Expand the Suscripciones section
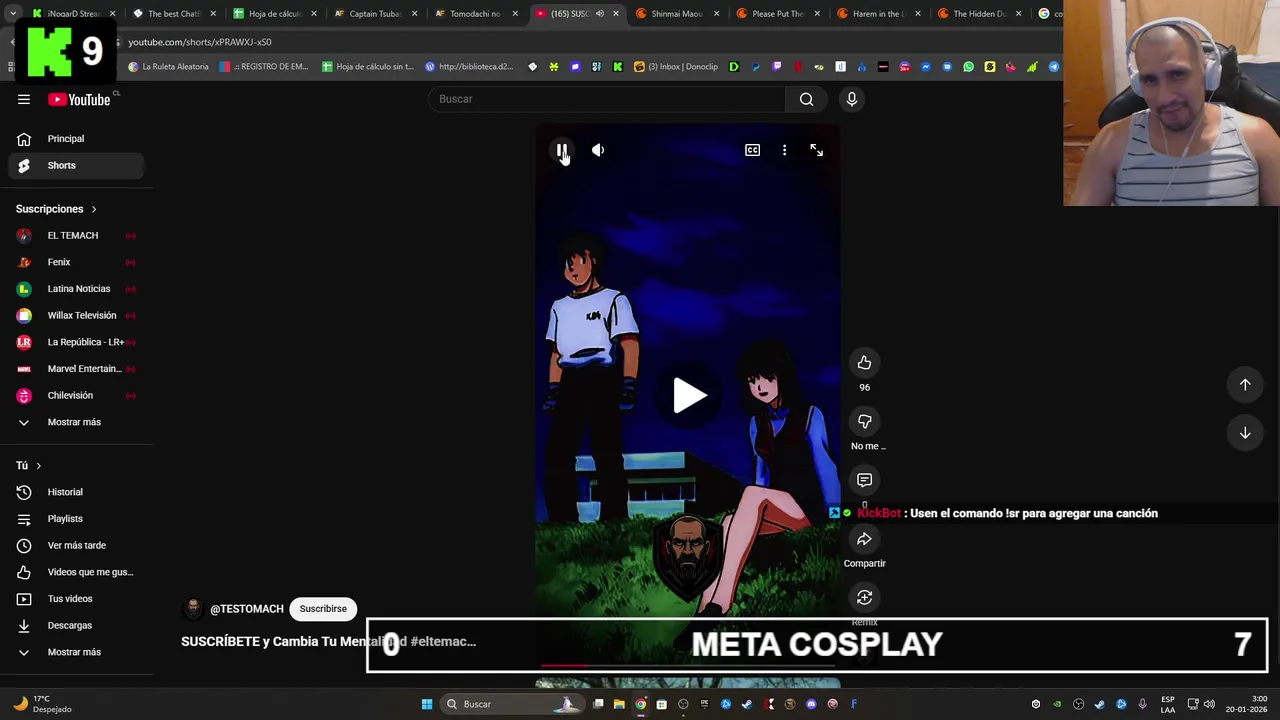This screenshot has height=720, width=1280. pyautogui.click(x=56, y=209)
